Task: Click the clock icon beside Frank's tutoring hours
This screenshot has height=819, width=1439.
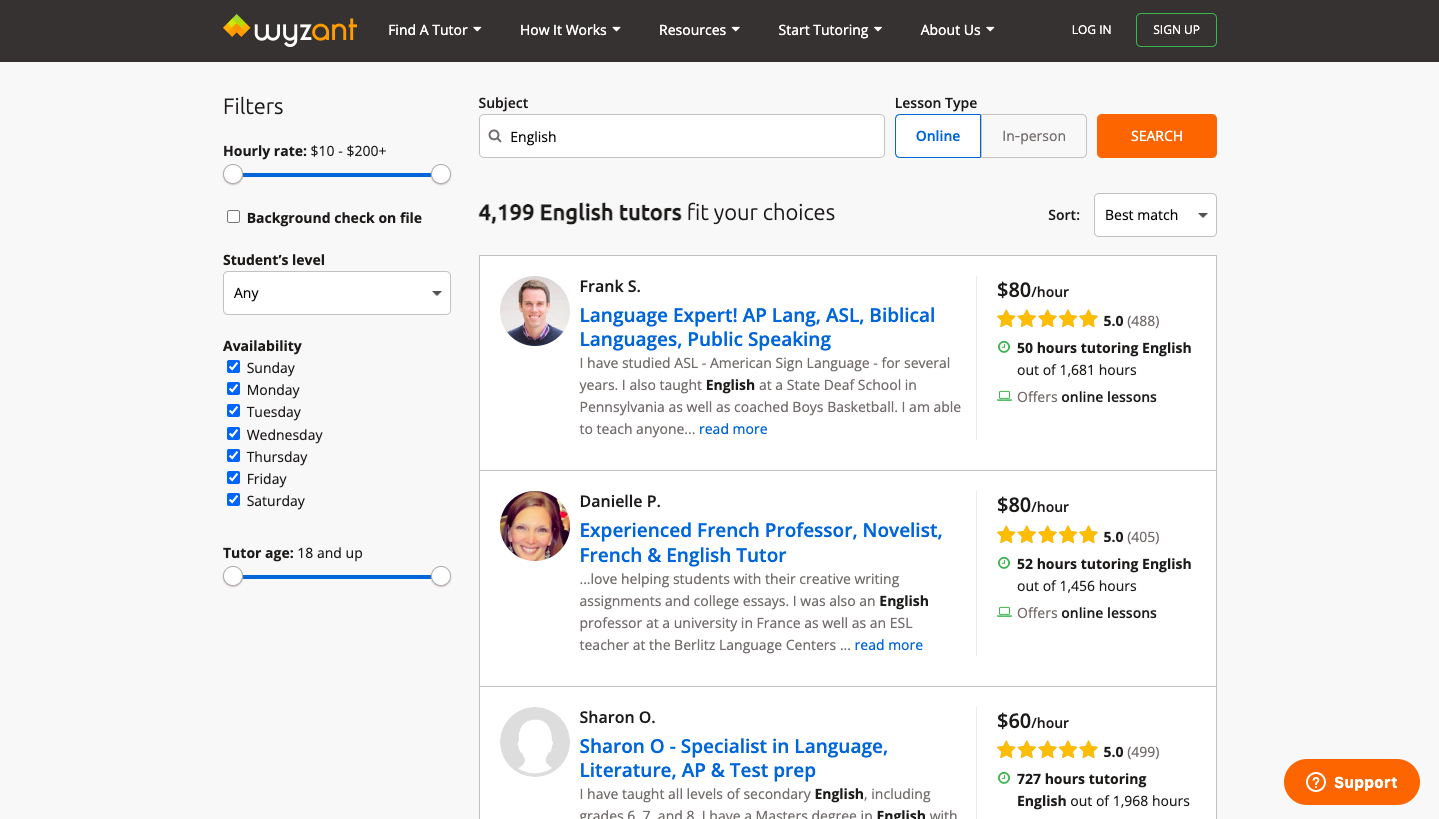Action: tap(1004, 348)
